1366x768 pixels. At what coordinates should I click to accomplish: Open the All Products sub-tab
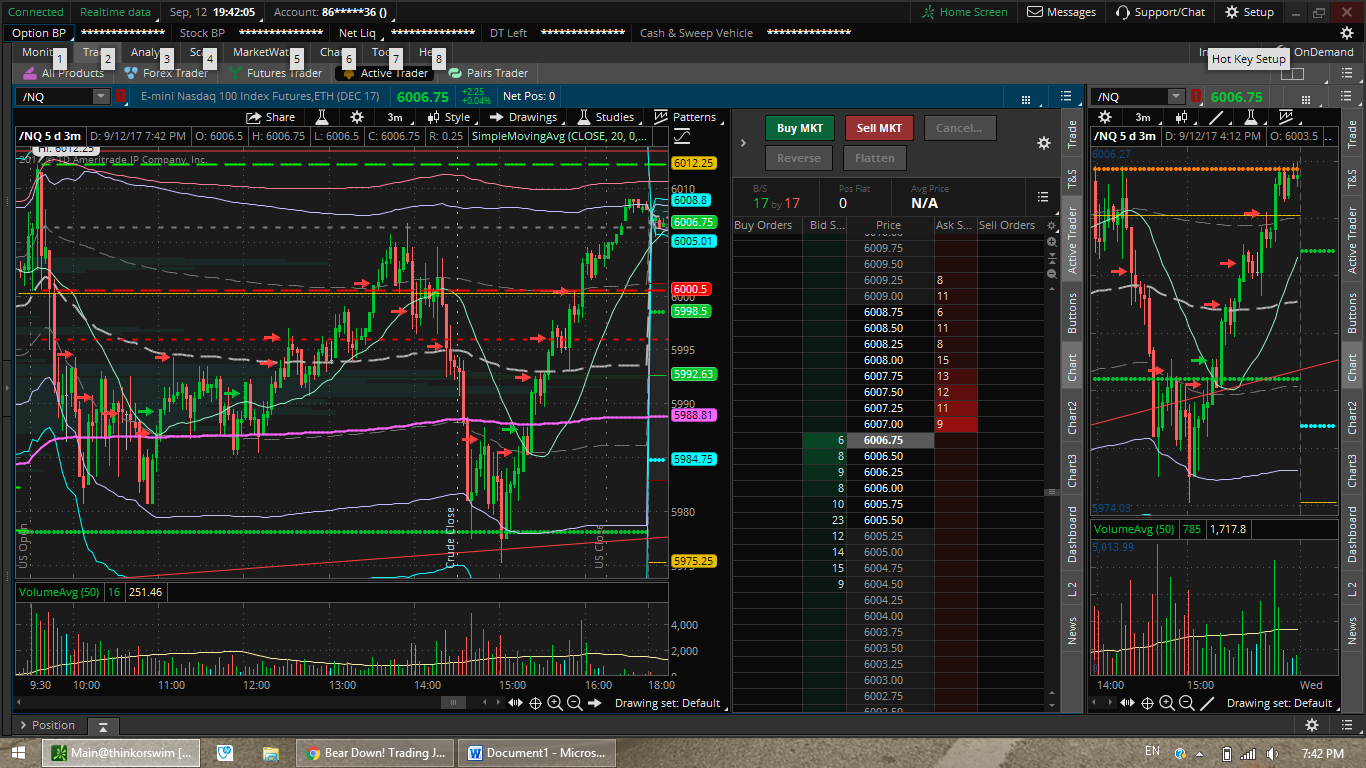(63, 73)
